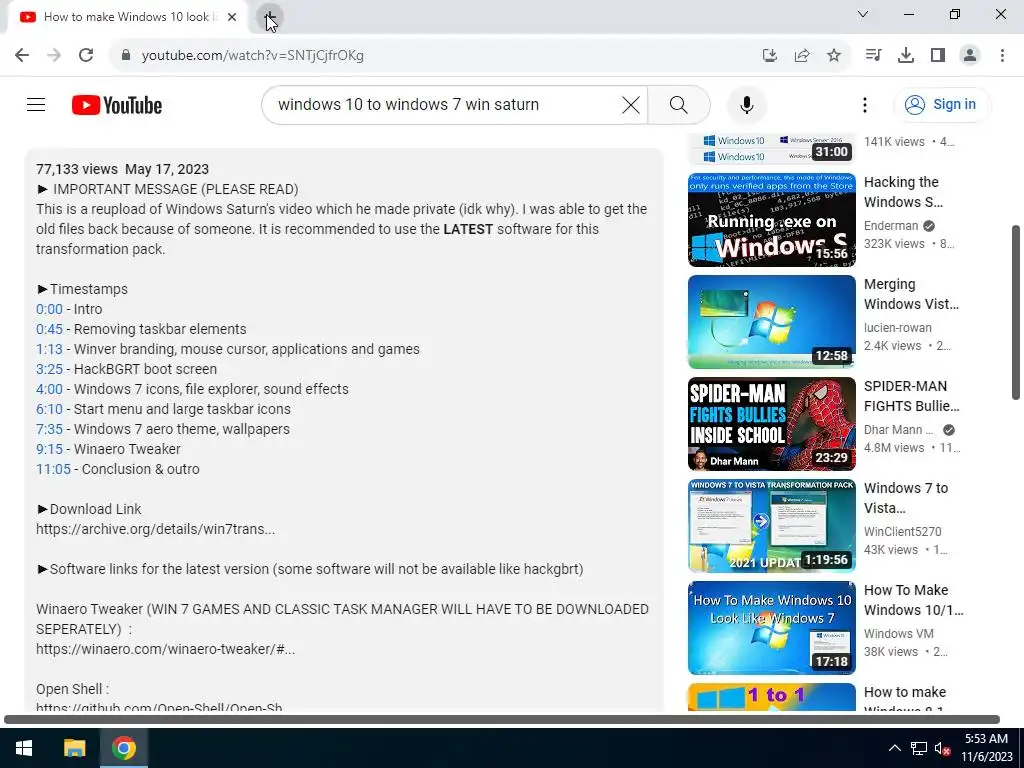
Task: Install YouTube app icon in address bar
Action: tap(769, 55)
